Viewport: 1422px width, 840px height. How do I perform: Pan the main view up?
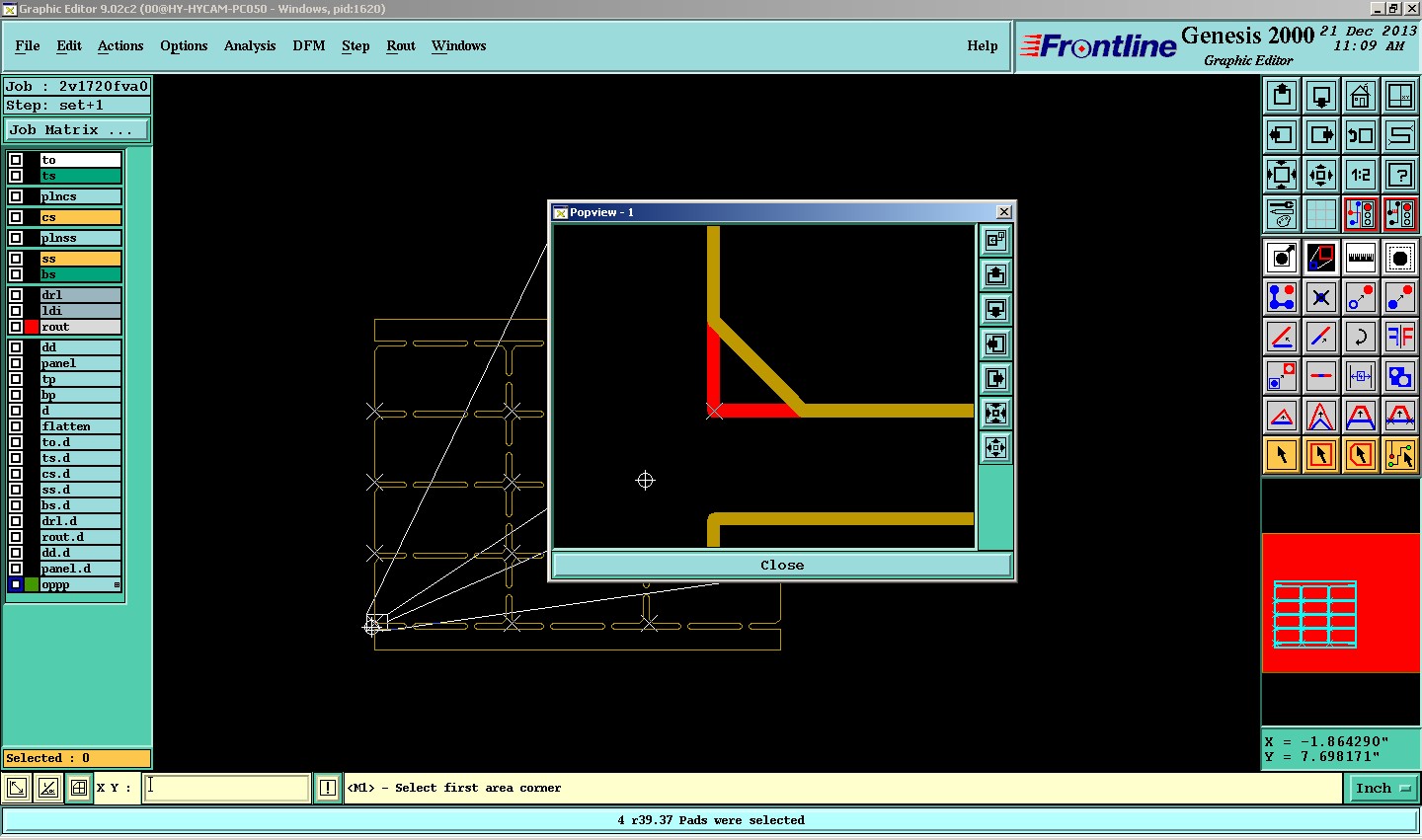pos(1282,96)
